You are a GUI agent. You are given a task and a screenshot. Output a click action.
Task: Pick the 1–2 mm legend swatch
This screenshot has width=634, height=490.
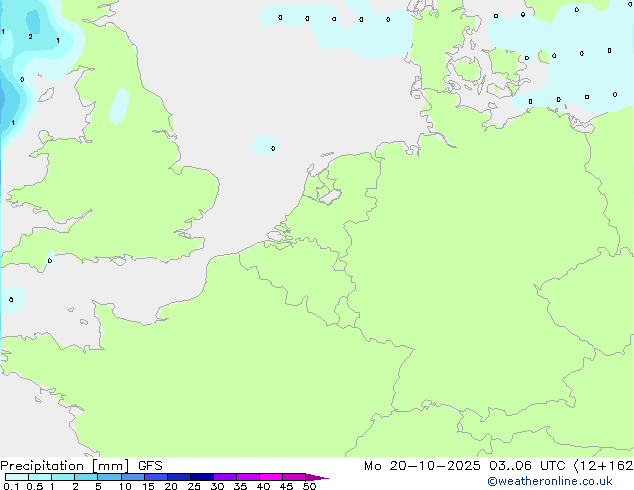[x=63, y=477]
